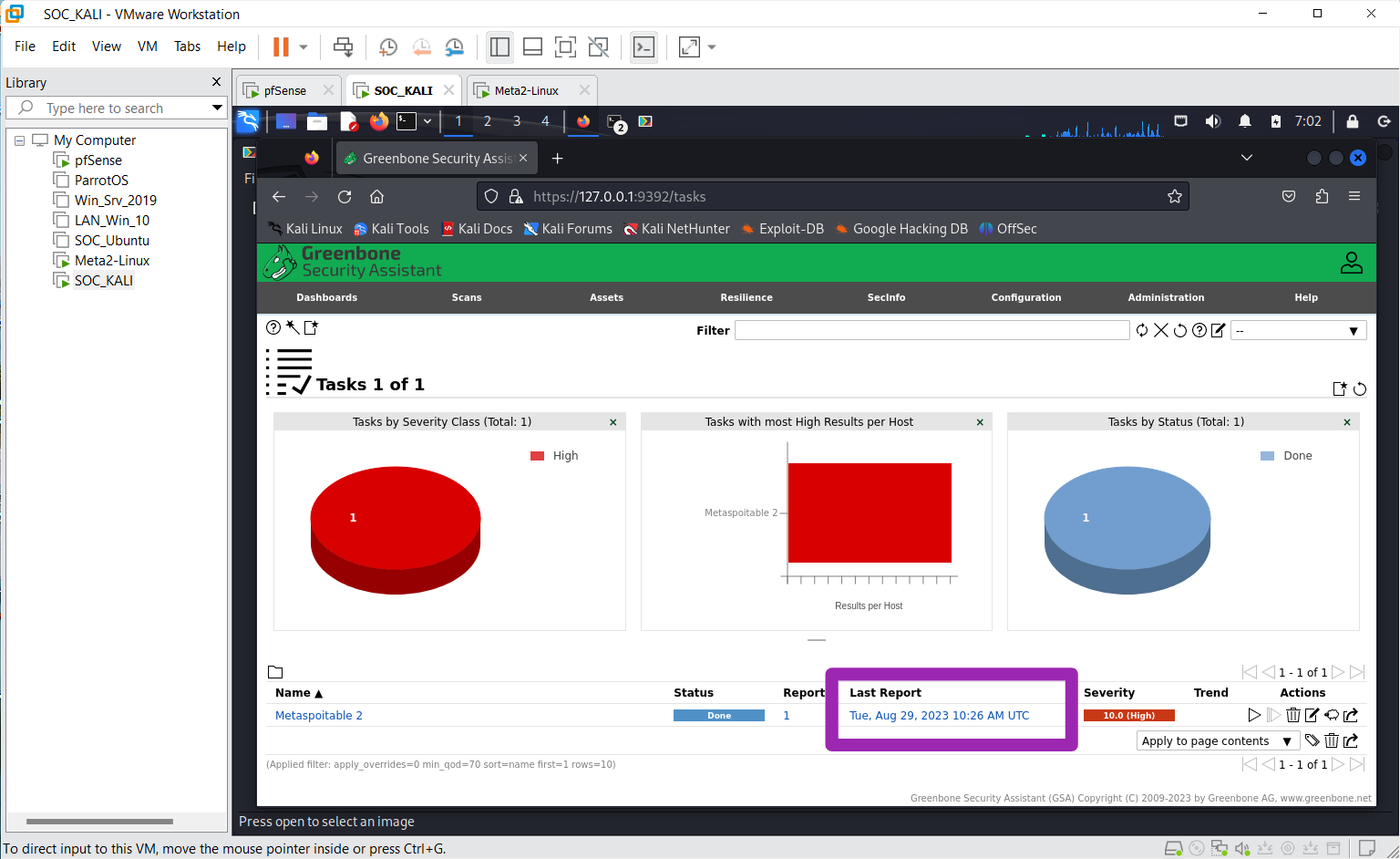Open Exploit-DB bookmark
Screen dimensions: 1400x859
tap(782, 229)
